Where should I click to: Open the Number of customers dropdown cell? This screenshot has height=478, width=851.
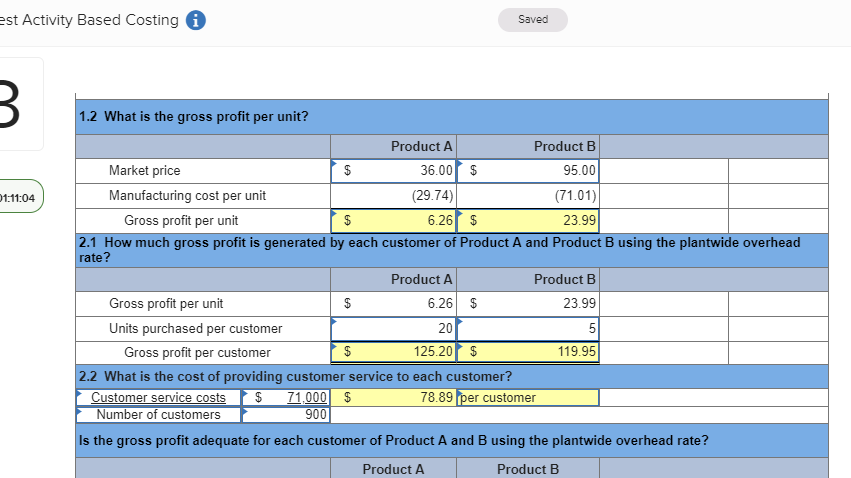click(x=158, y=415)
